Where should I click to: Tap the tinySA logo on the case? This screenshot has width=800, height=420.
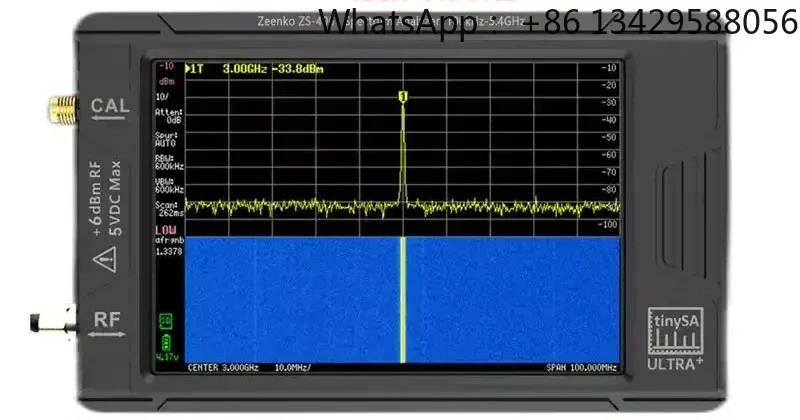(676, 331)
